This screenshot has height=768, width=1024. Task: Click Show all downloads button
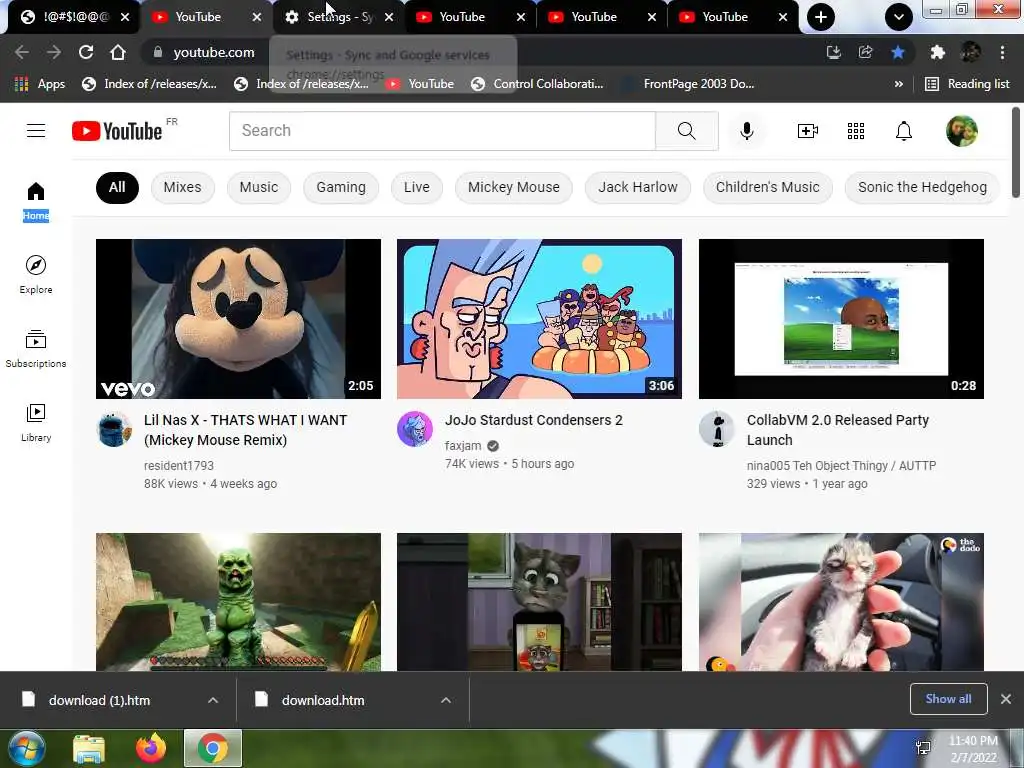(948, 699)
